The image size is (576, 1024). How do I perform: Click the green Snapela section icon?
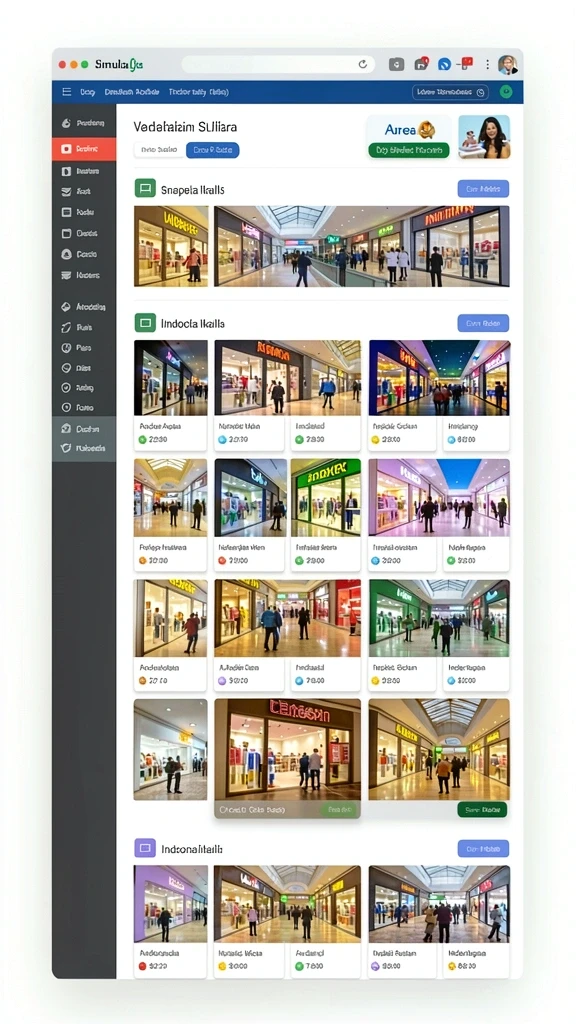145,189
